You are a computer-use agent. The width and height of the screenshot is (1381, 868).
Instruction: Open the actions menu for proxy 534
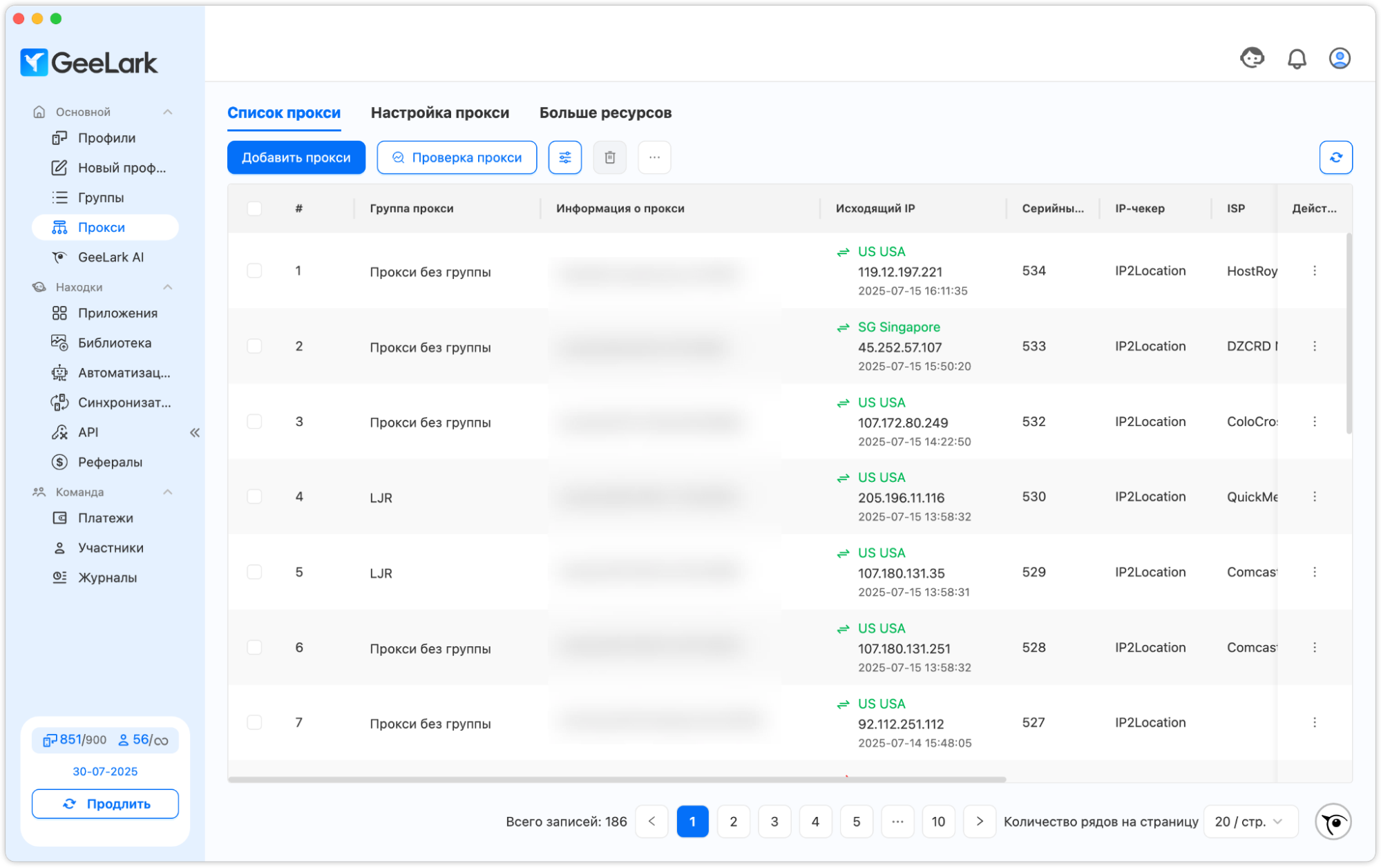1314,271
